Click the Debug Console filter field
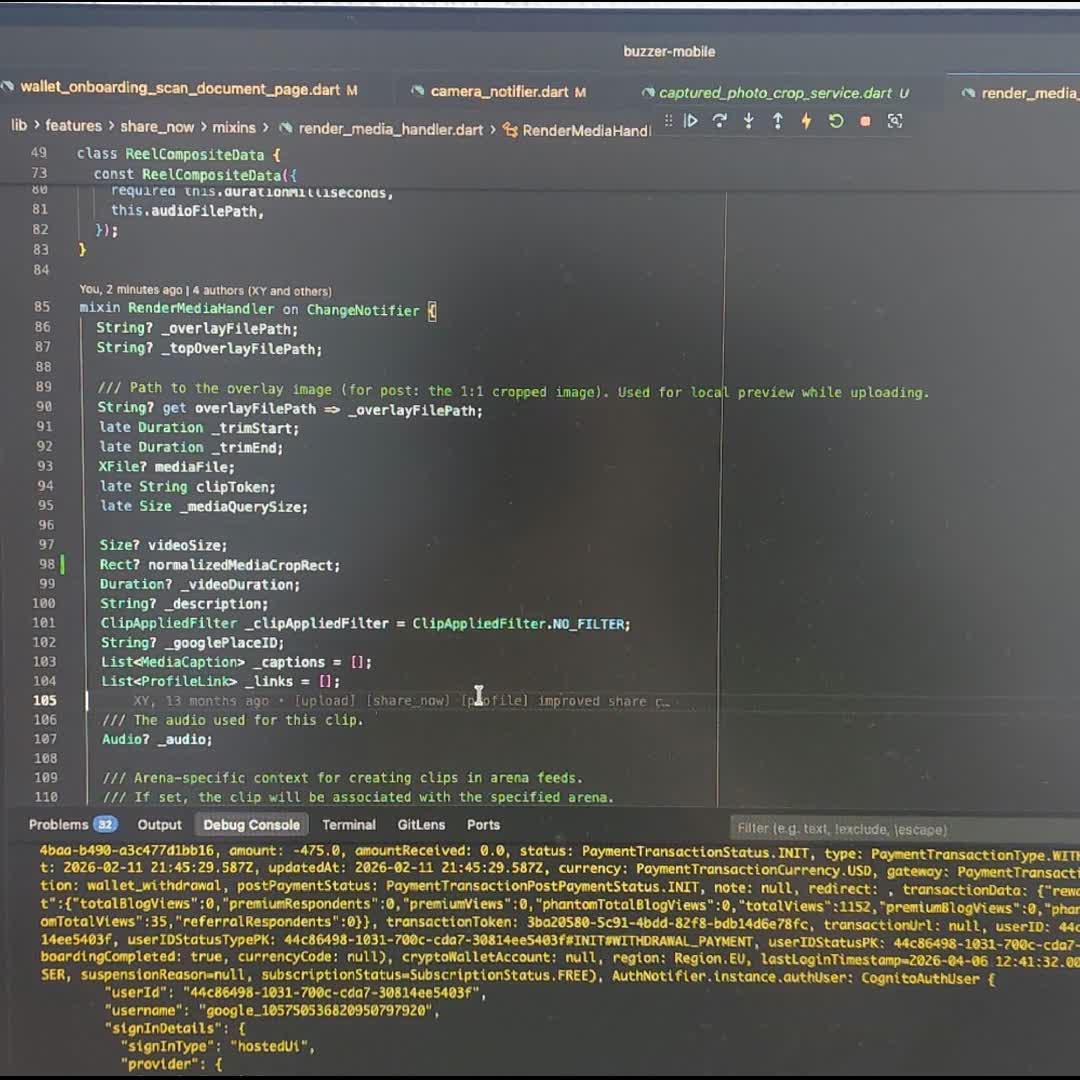This screenshot has height=1080, width=1080. click(x=904, y=829)
